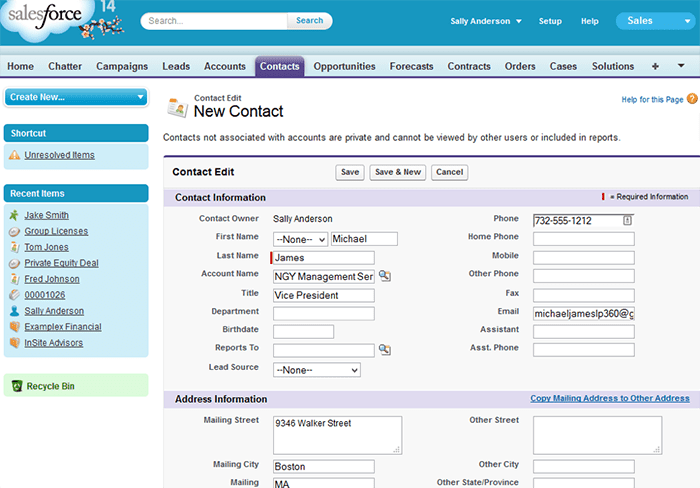Click the Last Name field
This screenshot has height=488, width=700.
pyautogui.click(x=324, y=258)
